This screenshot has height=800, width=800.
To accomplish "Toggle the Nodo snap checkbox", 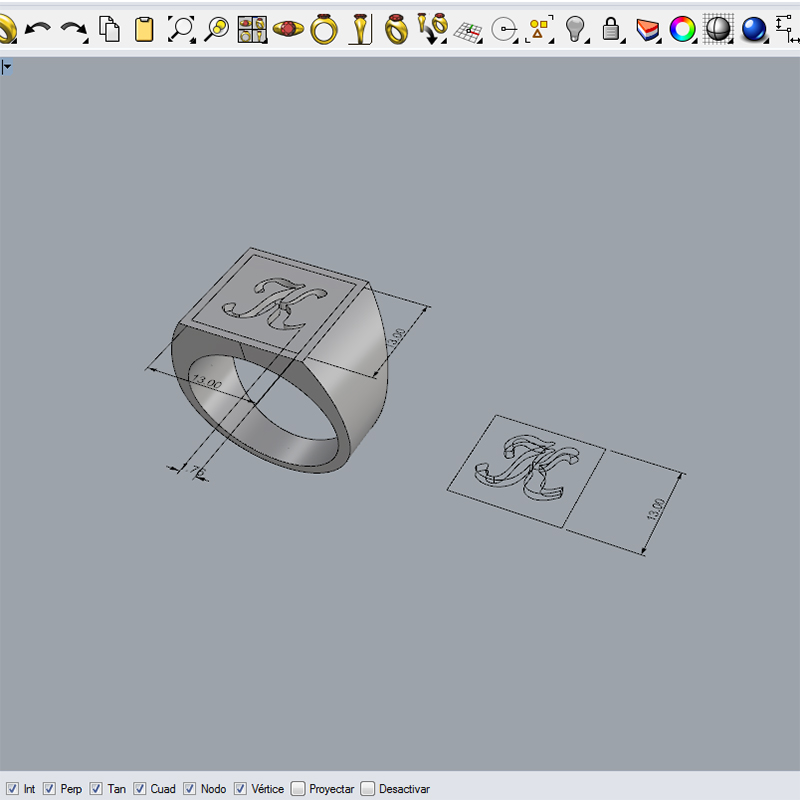I will [x=190, y=789].
